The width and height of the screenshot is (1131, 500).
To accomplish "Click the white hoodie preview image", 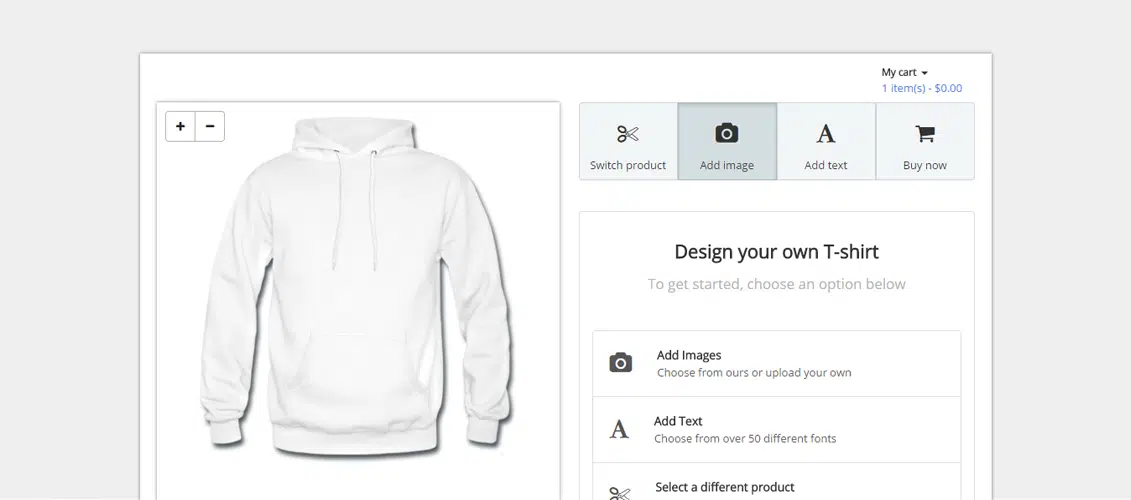I will (357, 290).
